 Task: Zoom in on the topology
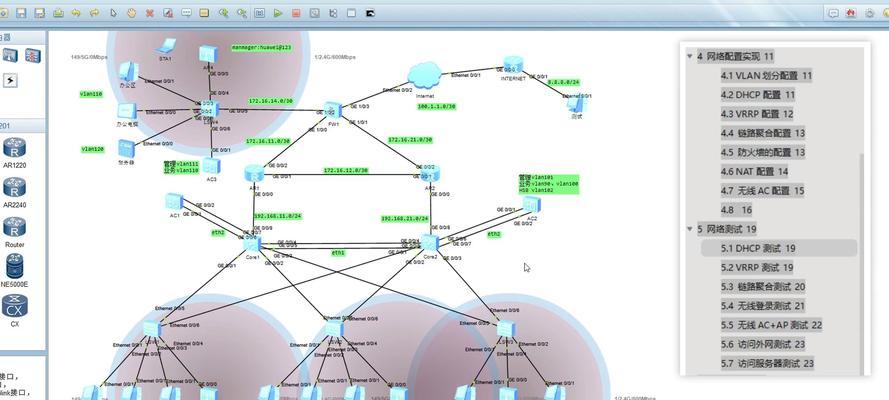[223, 13]
